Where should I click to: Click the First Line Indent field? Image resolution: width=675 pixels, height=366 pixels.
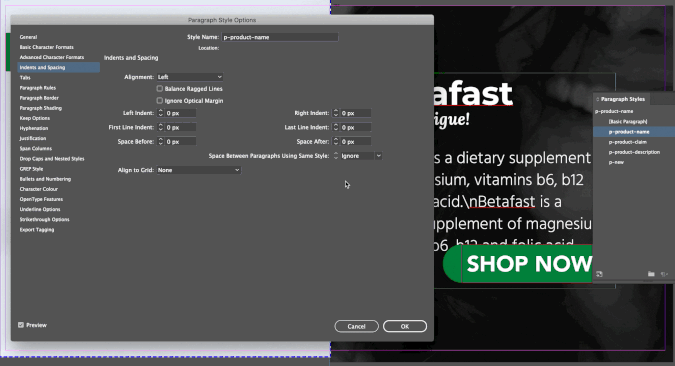(x=181, y=127)
